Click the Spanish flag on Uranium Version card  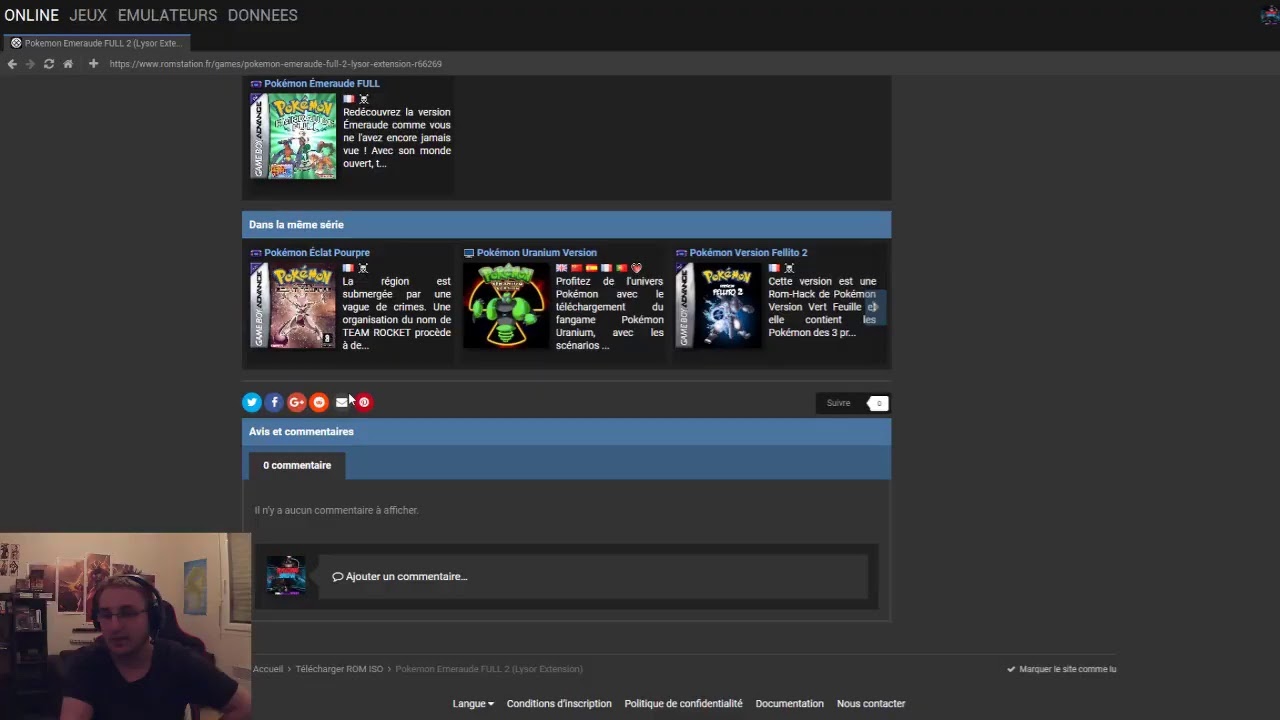591,268
